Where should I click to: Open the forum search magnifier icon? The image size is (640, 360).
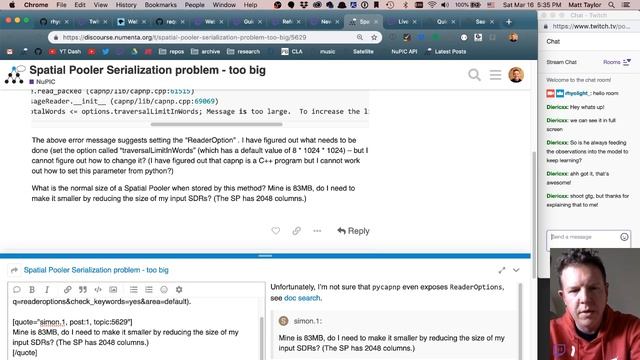pos(474,75)
